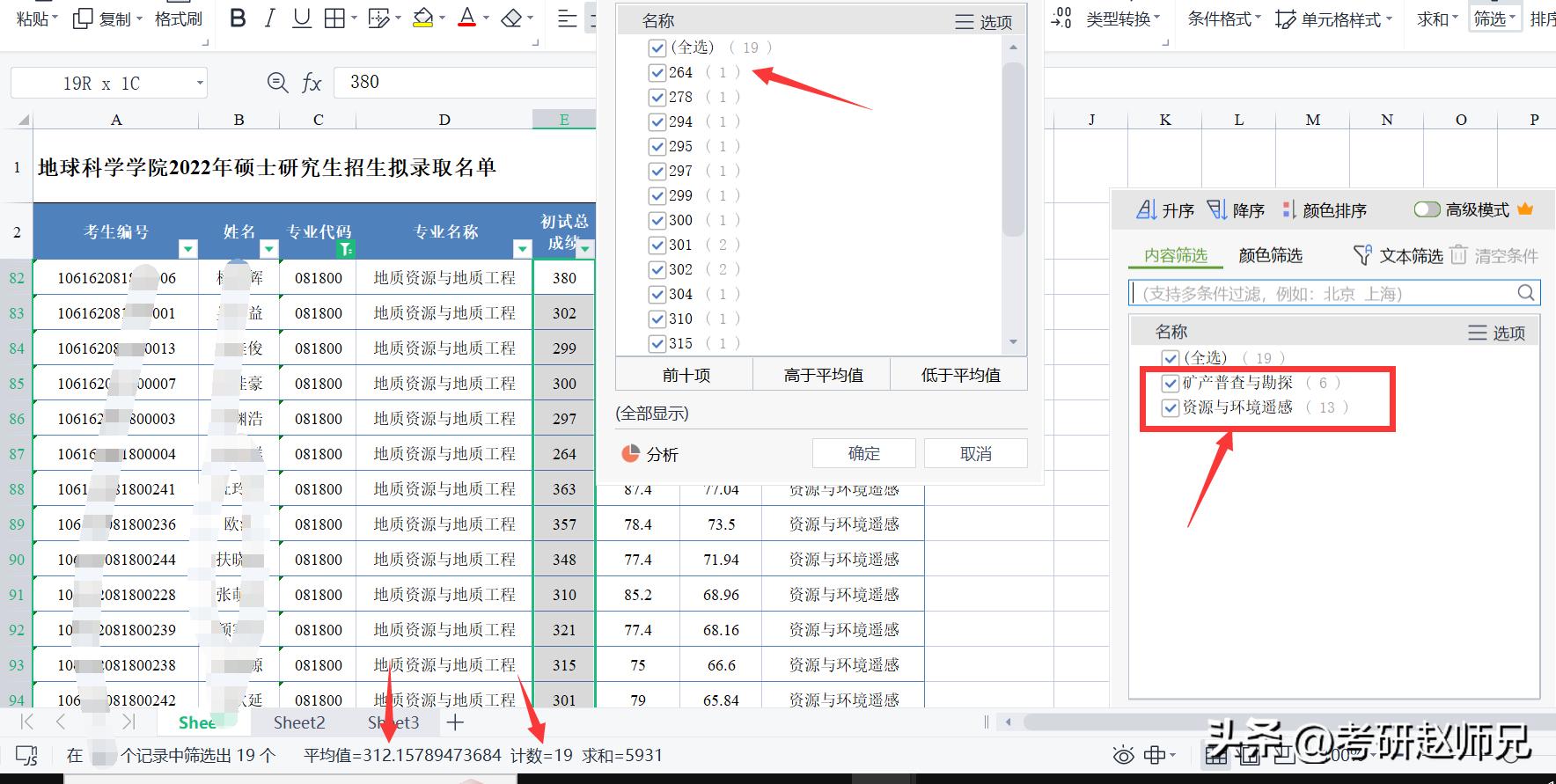Viewport: 1556px width, 784px height.
Task: Uncheck the 300 value checkbox
Action: coord(657,220)
